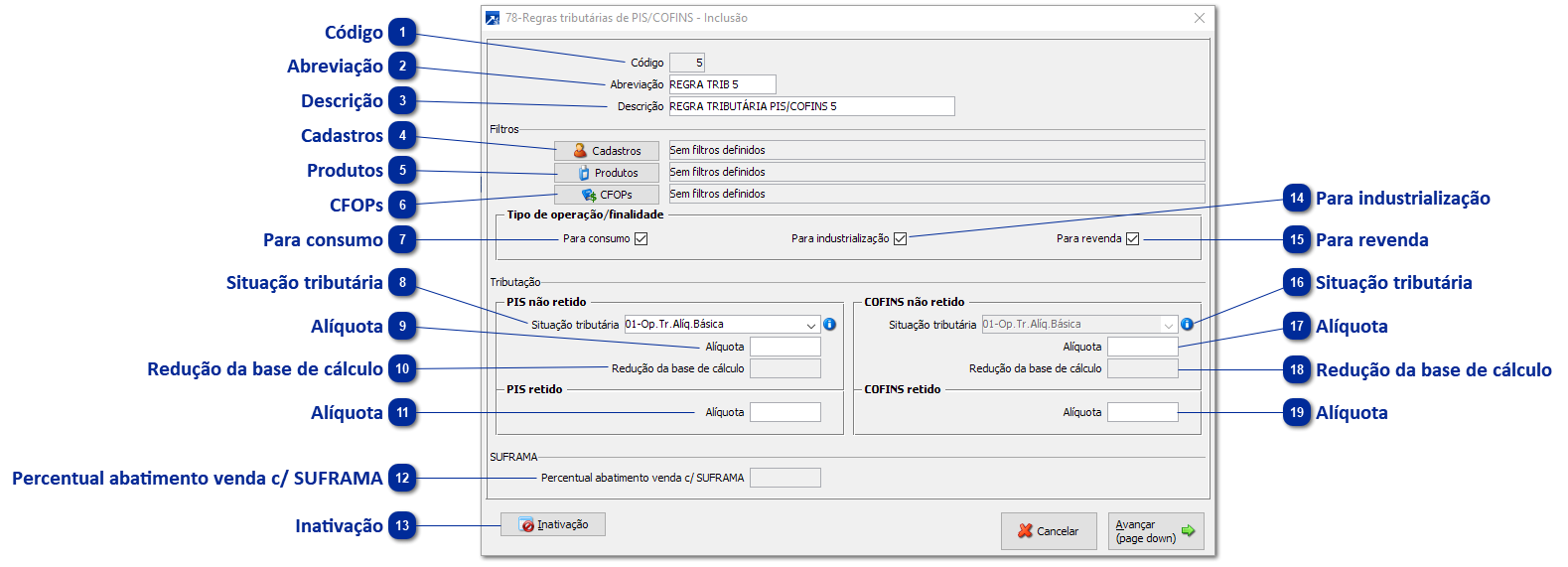Click PIS não retido Redução da base field
The image size is (1568, 567).
[785, 368]
